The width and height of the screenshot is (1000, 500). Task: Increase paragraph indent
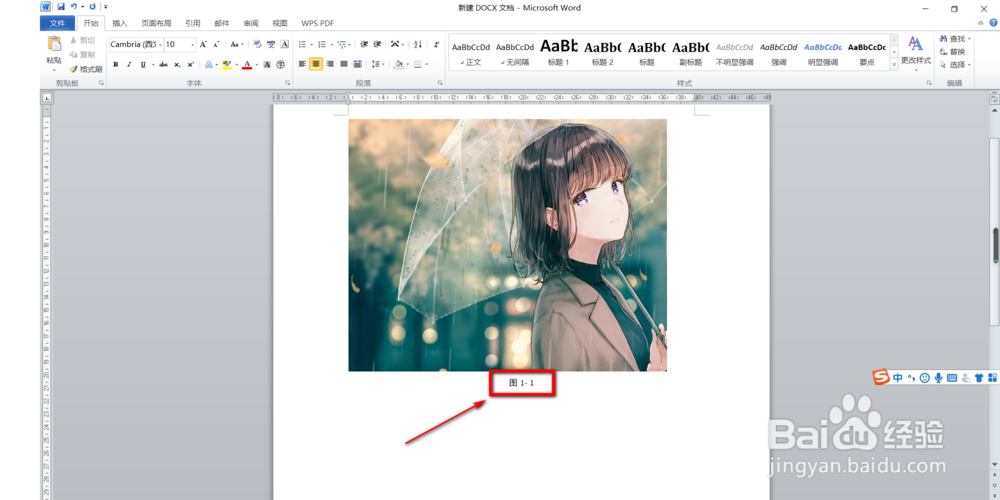378,45
